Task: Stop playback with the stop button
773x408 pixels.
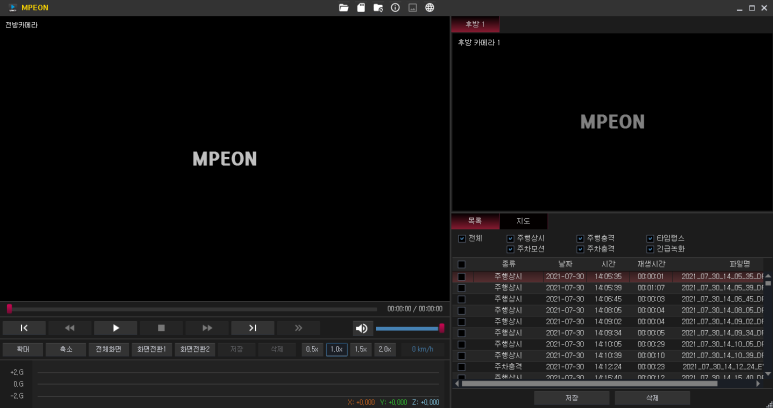Action: coord(161,328)
